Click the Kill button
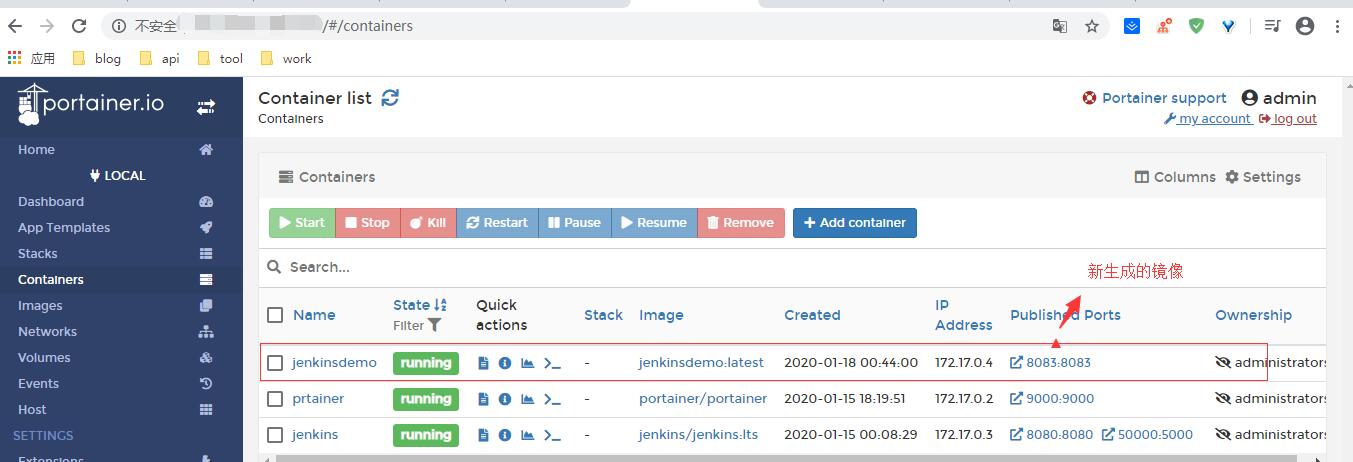The height and width of the screenshot is (462, 1353). 428,223
